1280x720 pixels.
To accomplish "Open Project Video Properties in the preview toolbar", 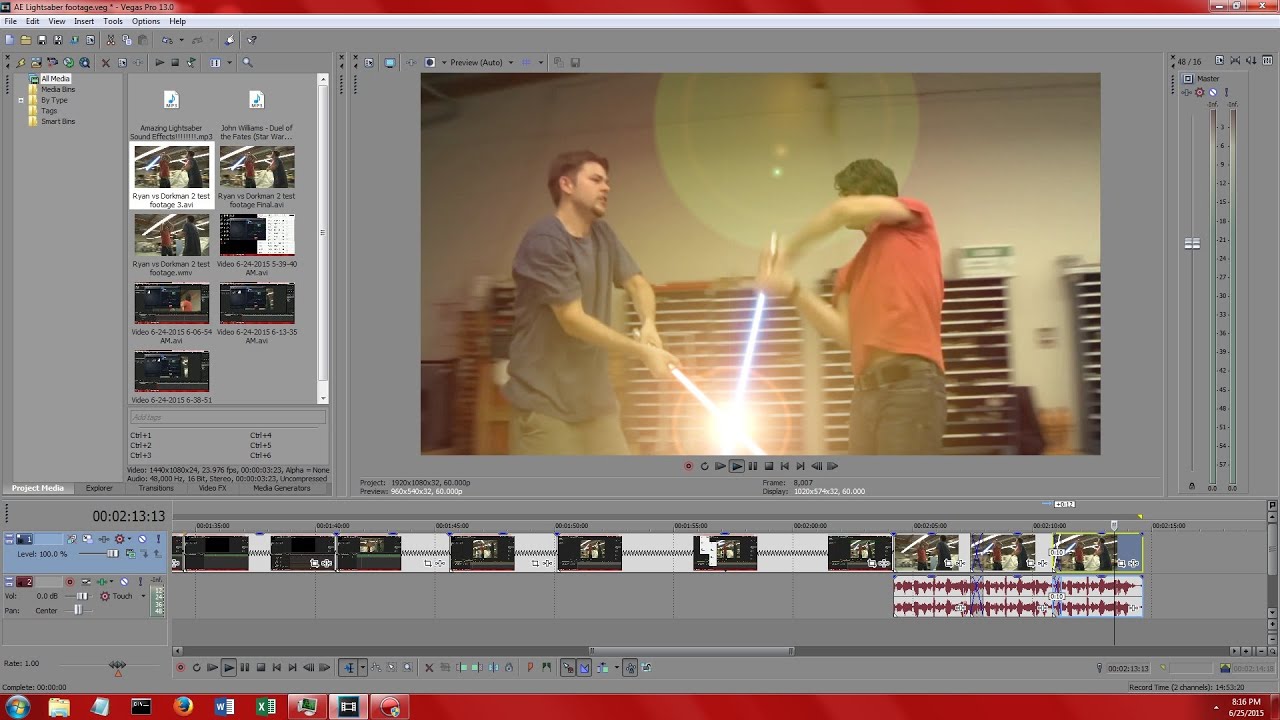I will [369, 62].
